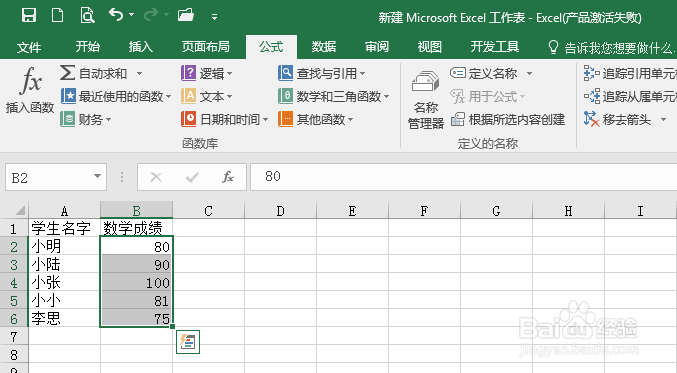Click 追踪从属单元格

tap(630, 96)
